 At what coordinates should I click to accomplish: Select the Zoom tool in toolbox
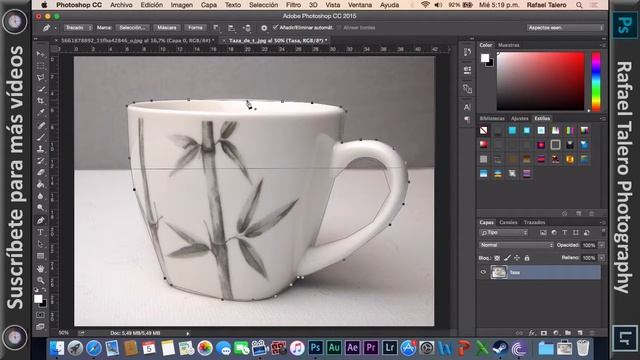click(x=40, y=280)
